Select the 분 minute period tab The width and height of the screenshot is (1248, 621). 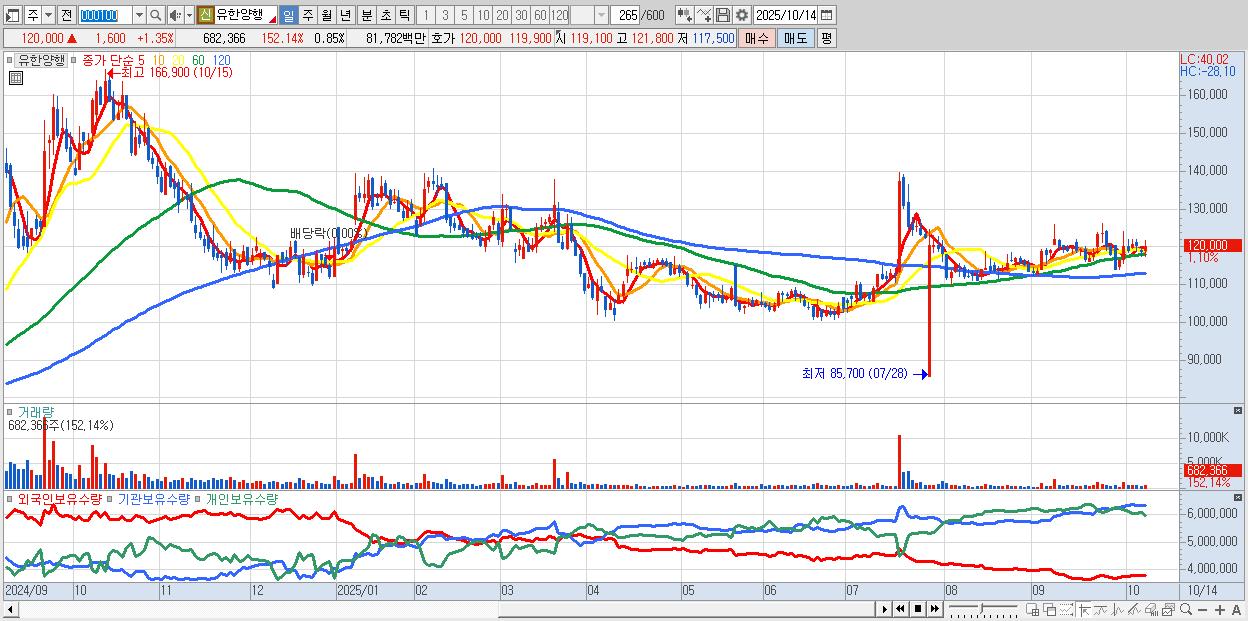pyautogui.click(x=366, y=15)
